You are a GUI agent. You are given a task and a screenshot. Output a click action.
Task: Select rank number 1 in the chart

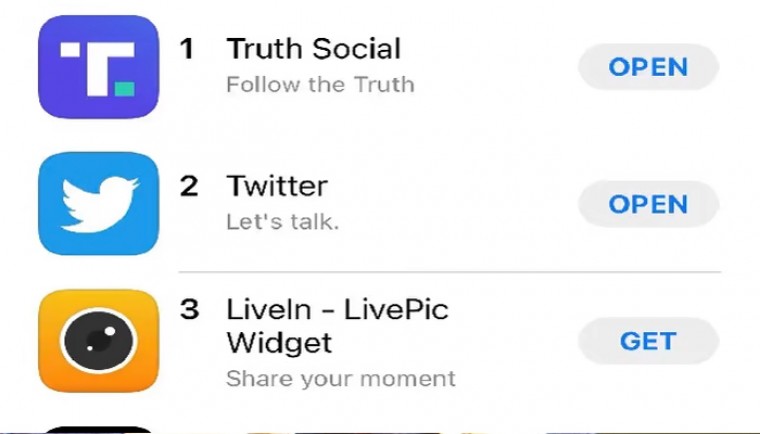tap(187, 49)
